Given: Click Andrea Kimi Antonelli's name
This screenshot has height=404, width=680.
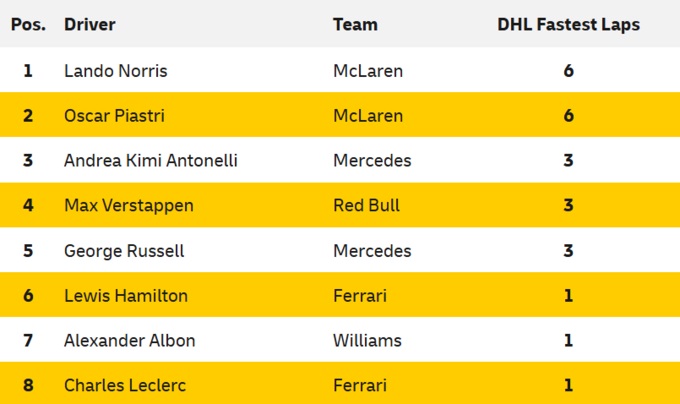Looking at the screenshot, I should coord(150,161).
